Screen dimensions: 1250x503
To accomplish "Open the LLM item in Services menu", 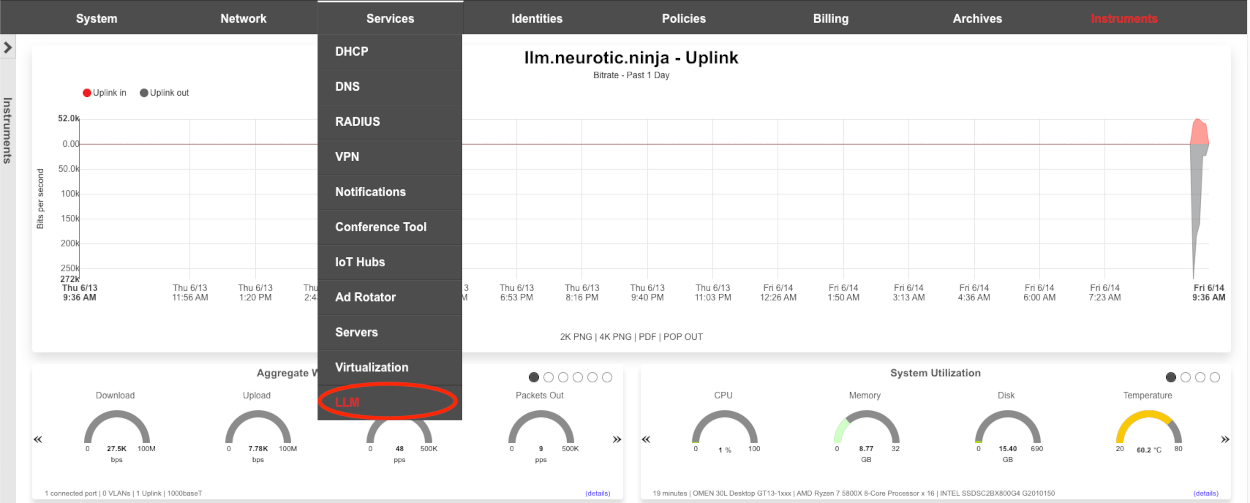I will [x=347, y=402].
